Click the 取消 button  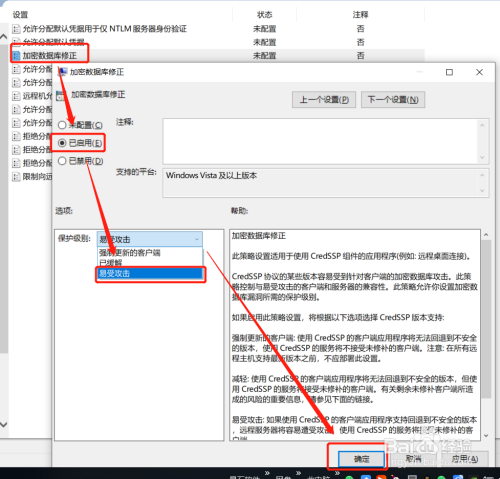pyautogui.click(x=414, y=459)
